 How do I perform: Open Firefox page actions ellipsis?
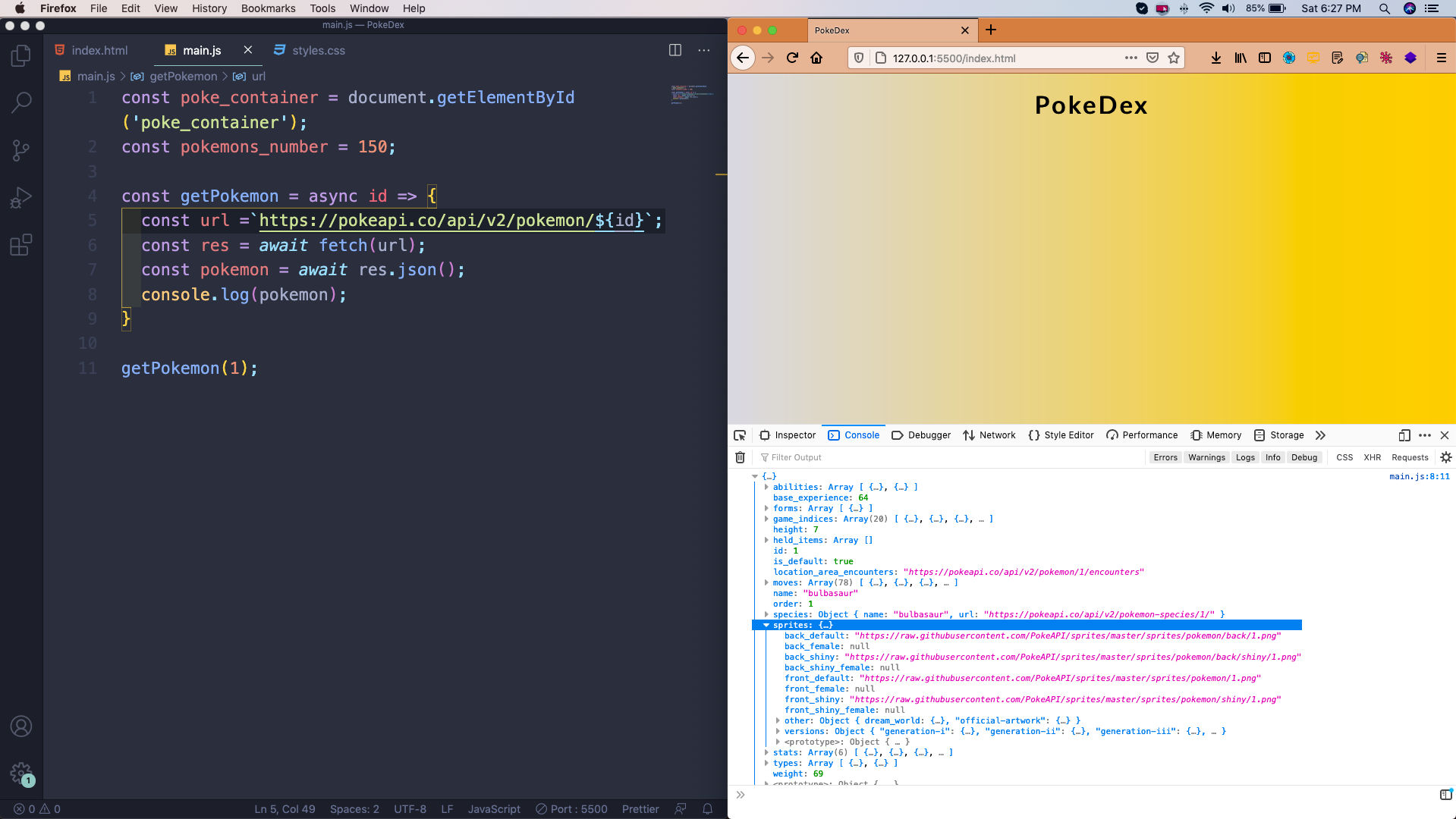click(1131, 58)
